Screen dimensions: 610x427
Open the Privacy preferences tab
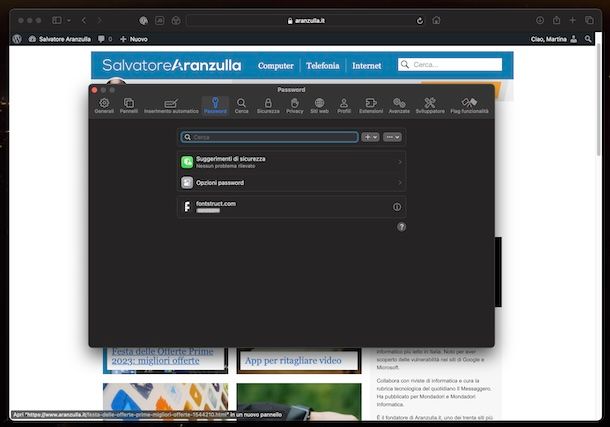(x=294, y=106)
